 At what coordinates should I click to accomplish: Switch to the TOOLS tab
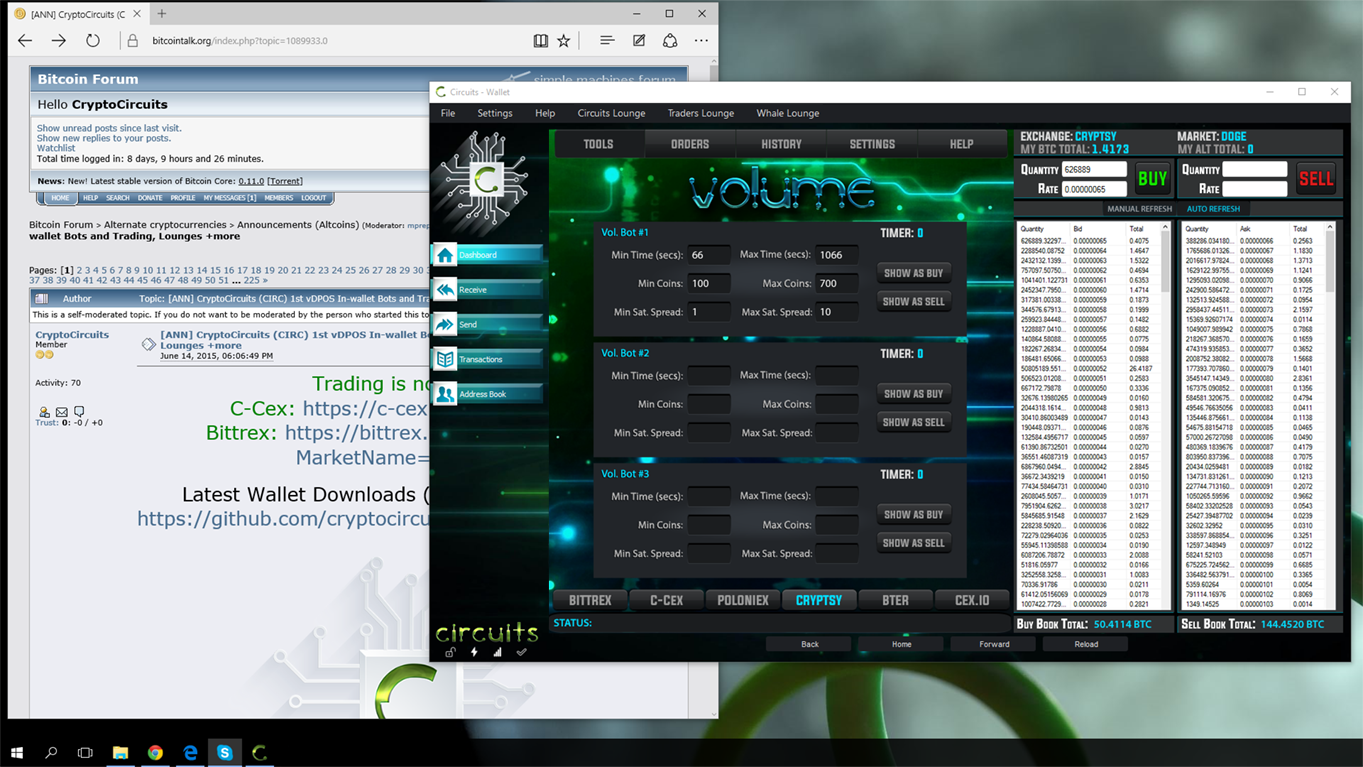[598, 144]
